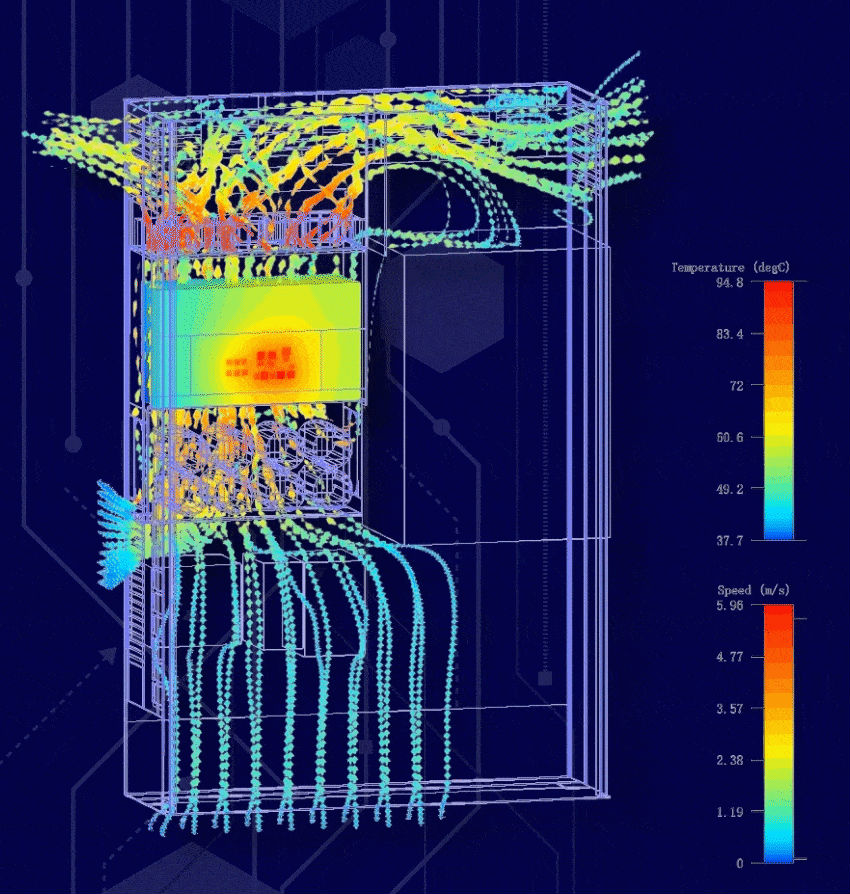The image size is (850, 894).
Task: Click the red hotspot on the heat map panel
Action: point(268,358)
